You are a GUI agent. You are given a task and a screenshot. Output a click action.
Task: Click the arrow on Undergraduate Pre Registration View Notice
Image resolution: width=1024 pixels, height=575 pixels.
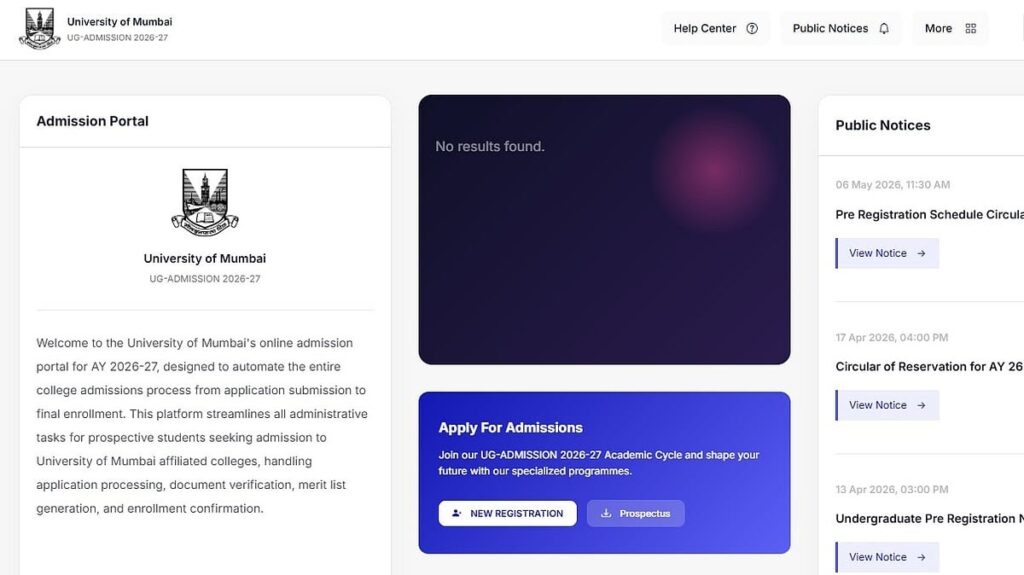pyautogui.click(x=921, y=557)
